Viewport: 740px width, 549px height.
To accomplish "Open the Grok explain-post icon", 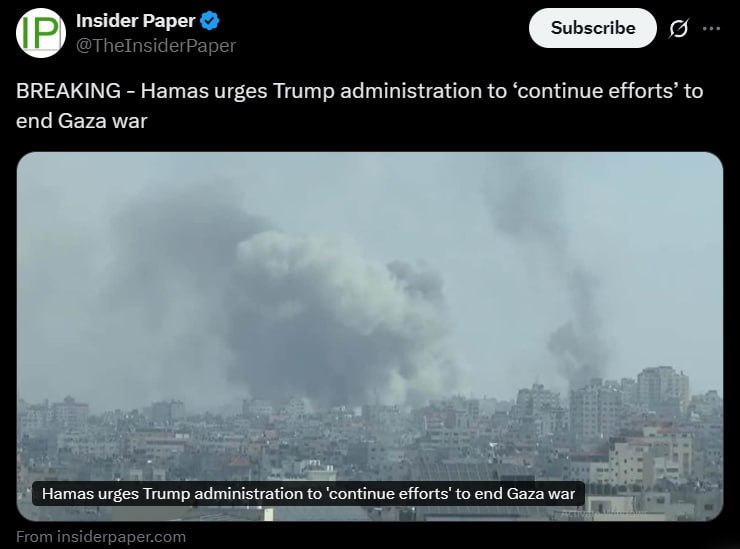I will click(x=678, y=28).
